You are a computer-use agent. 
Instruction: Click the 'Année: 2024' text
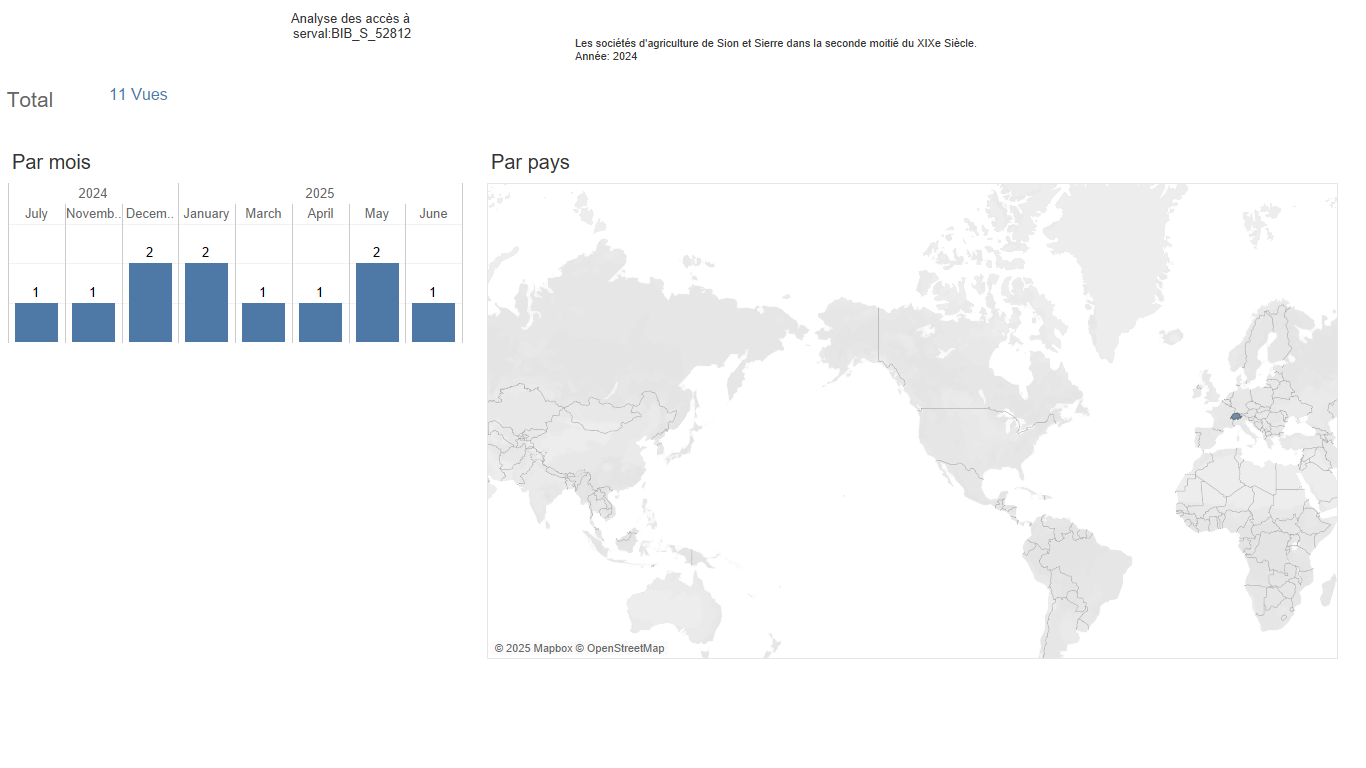tap(606, 57)
